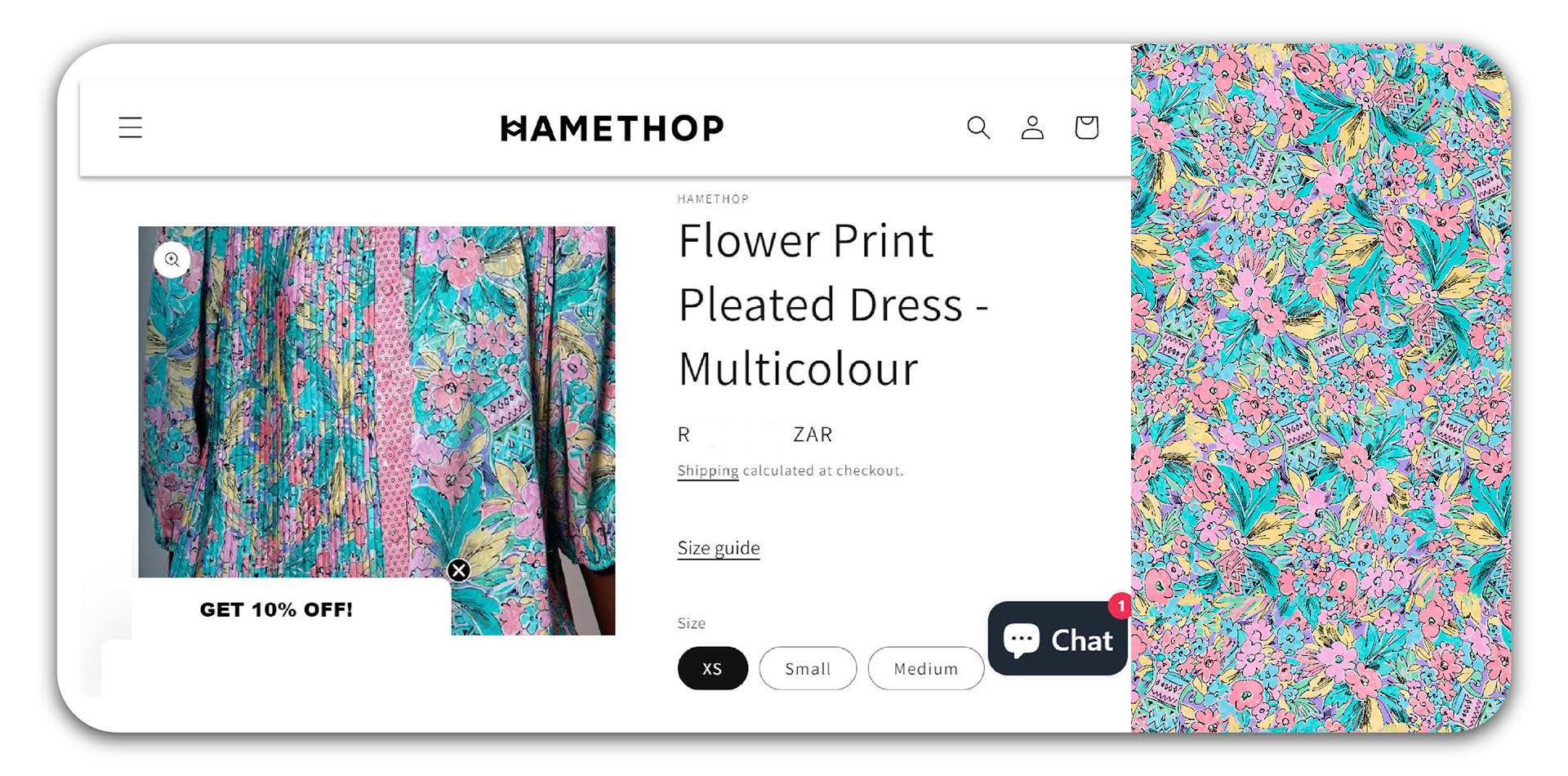Click the pleated dress product image

pos(376,430)
